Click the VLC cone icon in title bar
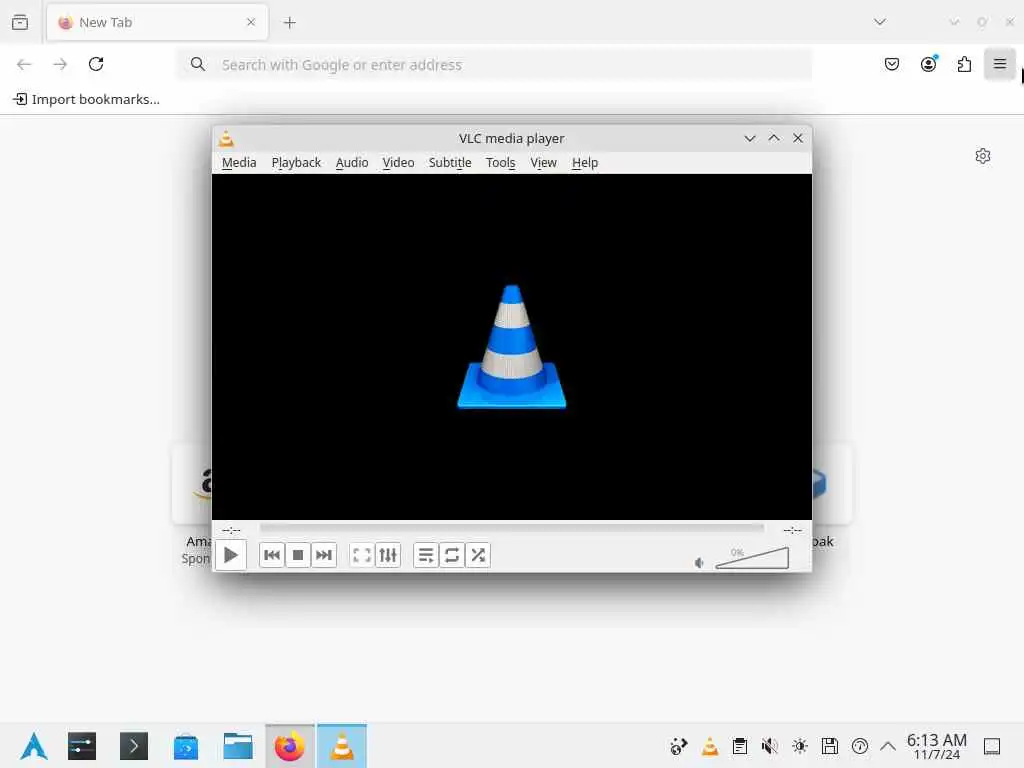 coord(226,138)
